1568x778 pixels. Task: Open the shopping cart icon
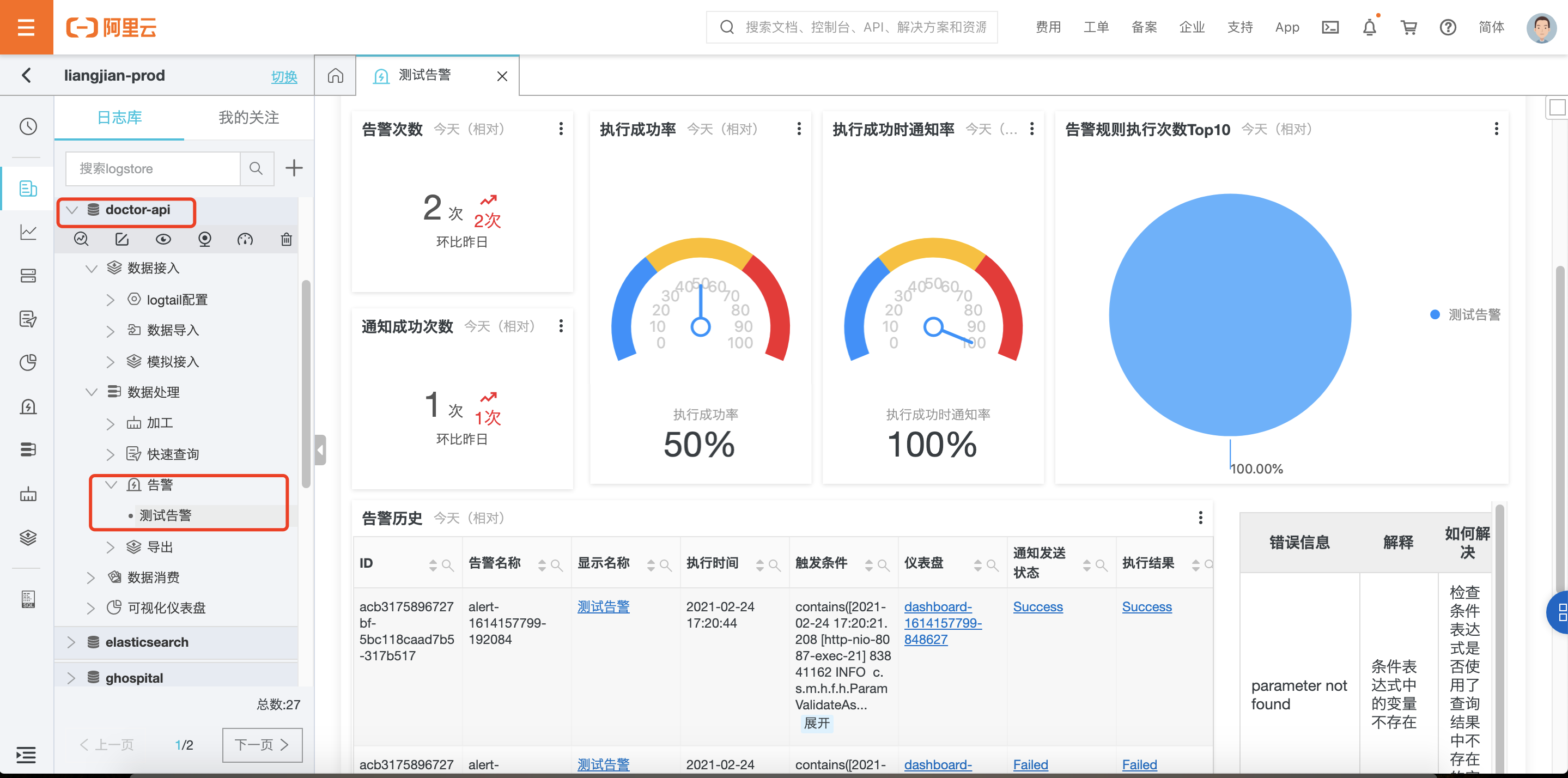[1408, 27]
